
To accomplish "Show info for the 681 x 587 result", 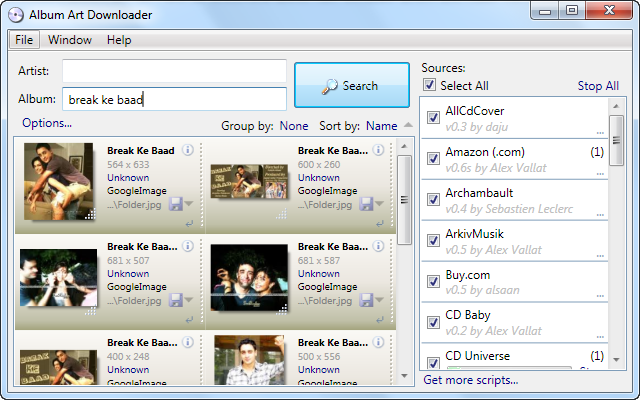I will [x=378, y=246].
